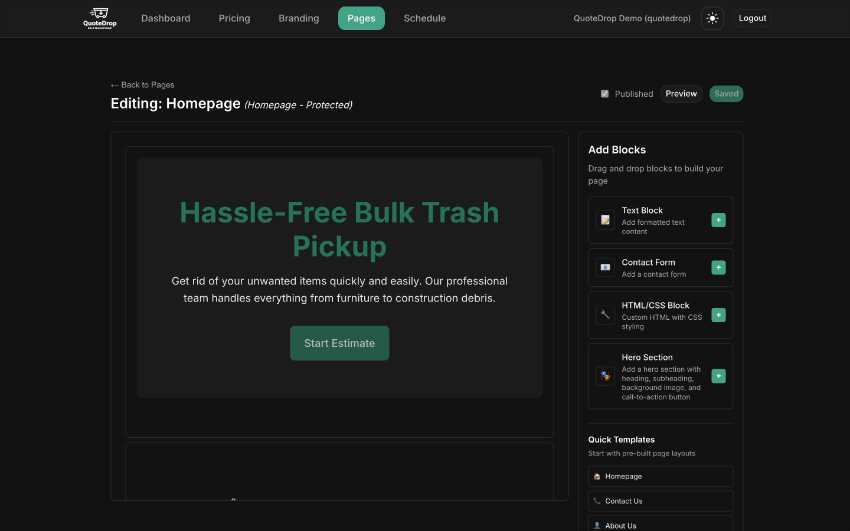Viewport: 850px width, 531px height.
Task: Click the Add Blocks panel heading
Action: pos(617,150)
